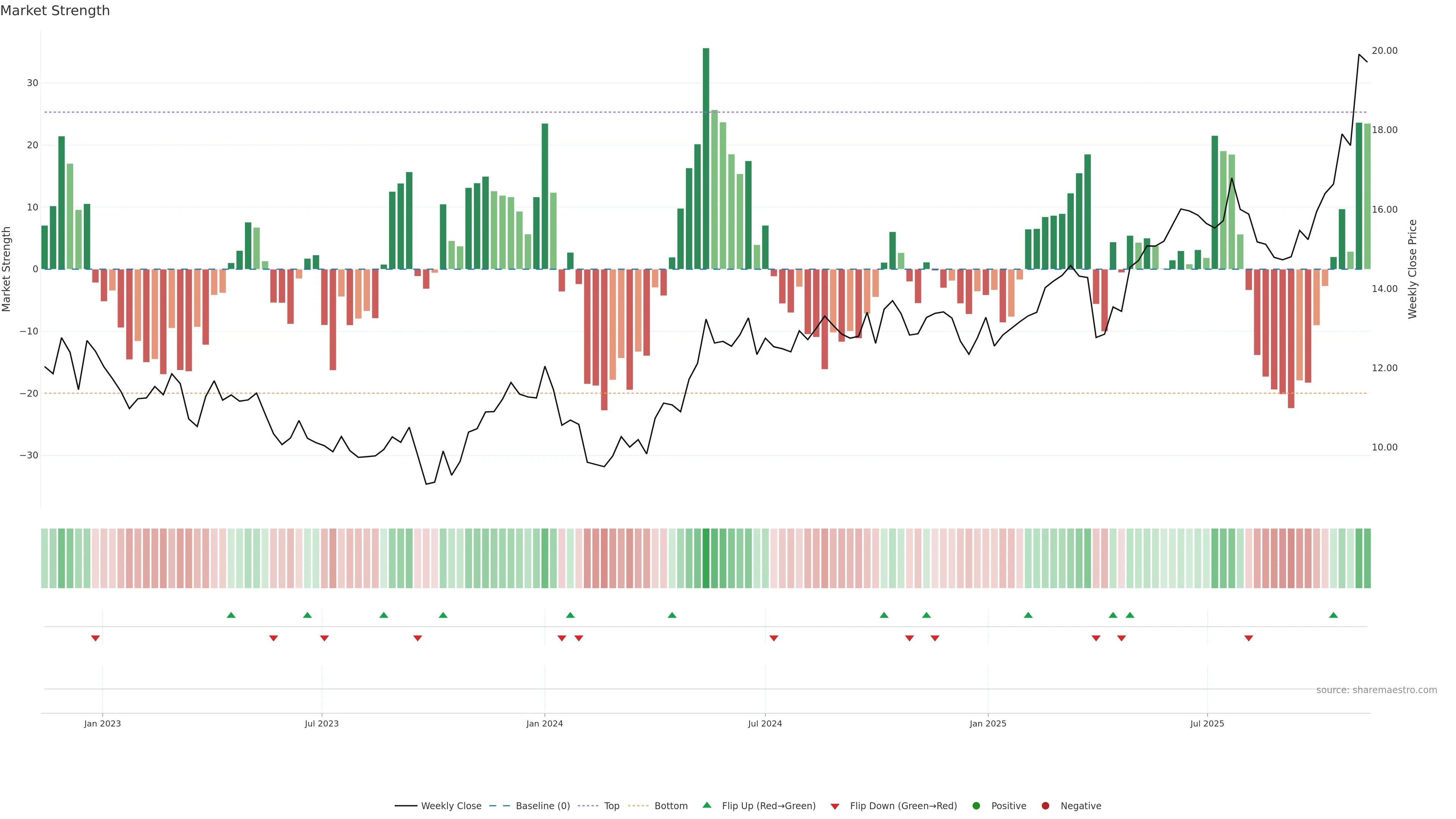
Task: Click the Jul 2024 x-axis label
Action: 765,723
